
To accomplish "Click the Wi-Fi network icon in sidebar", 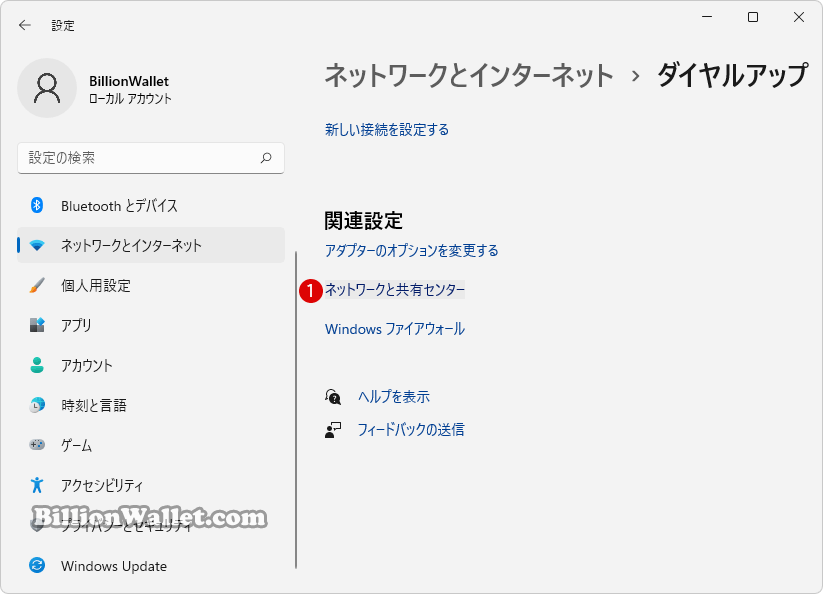I will coord(37,245).
